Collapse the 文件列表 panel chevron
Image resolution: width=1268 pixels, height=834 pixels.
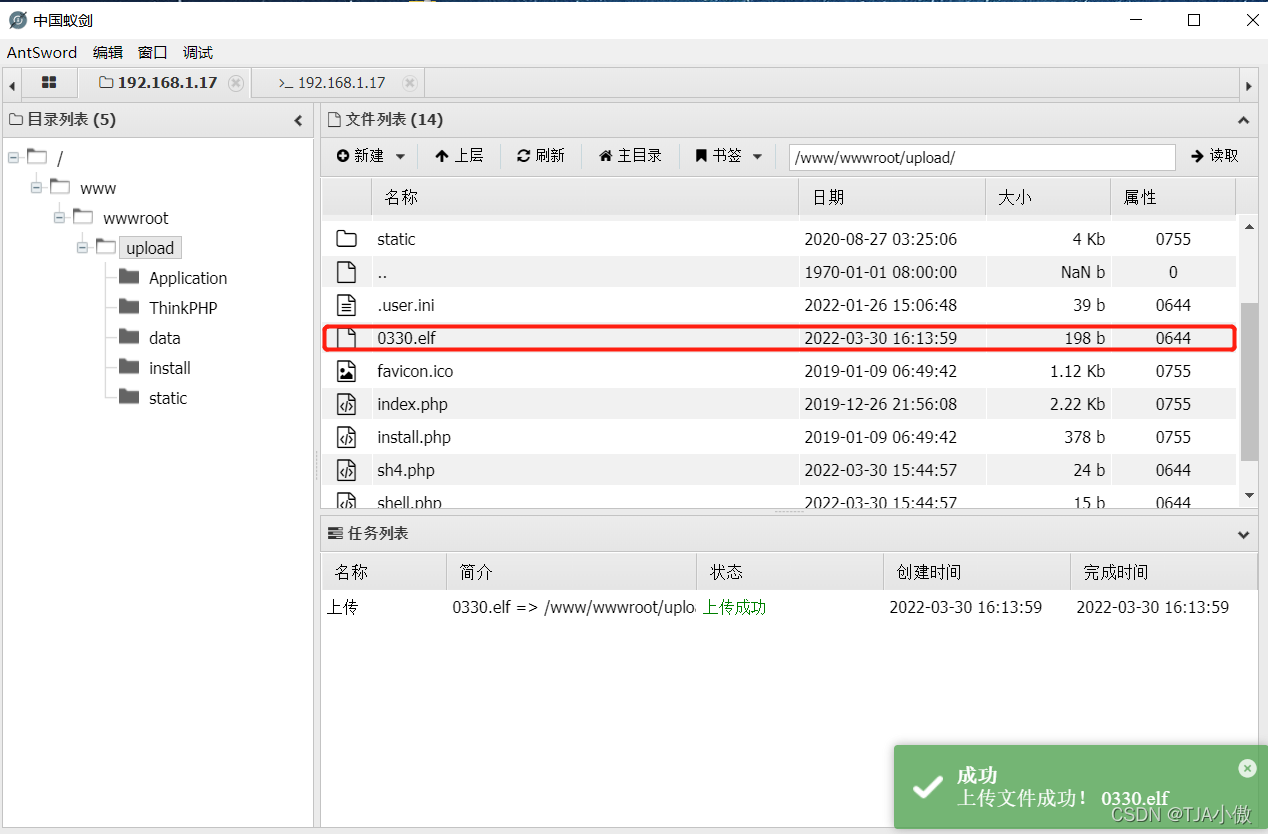click(1243, 120)
